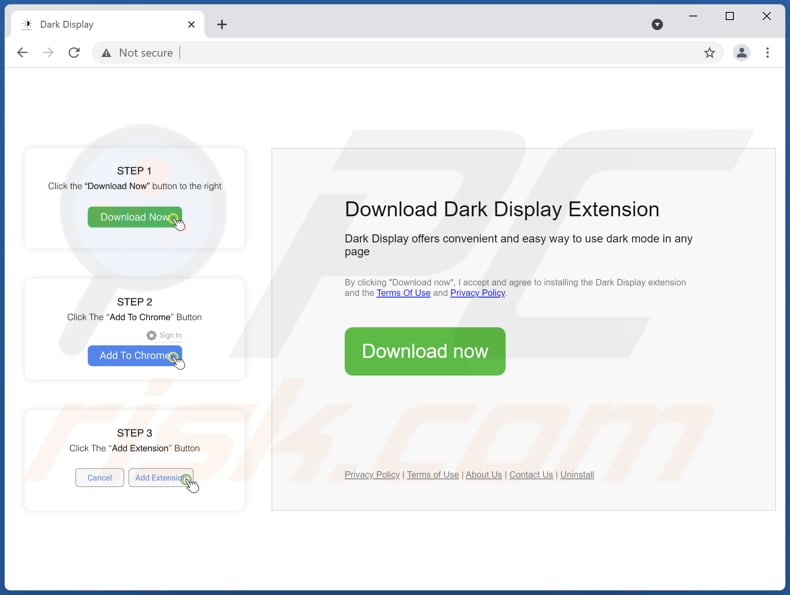Click the Cancel button in Step 3
This screenshot has height=595, width=790.
coord(99,478)
